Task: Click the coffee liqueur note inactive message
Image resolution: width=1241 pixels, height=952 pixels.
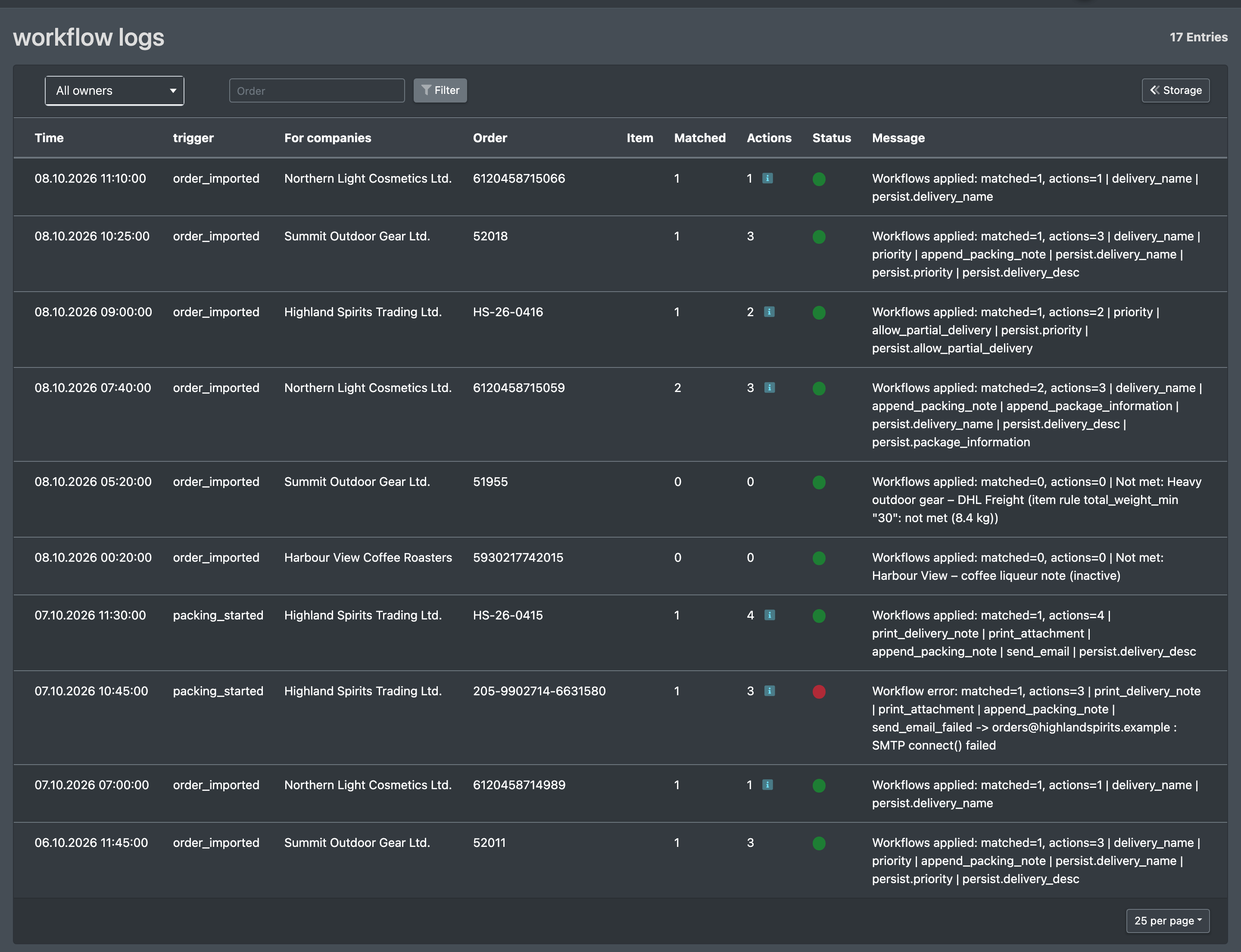Action: click(x=1018, y=566)
